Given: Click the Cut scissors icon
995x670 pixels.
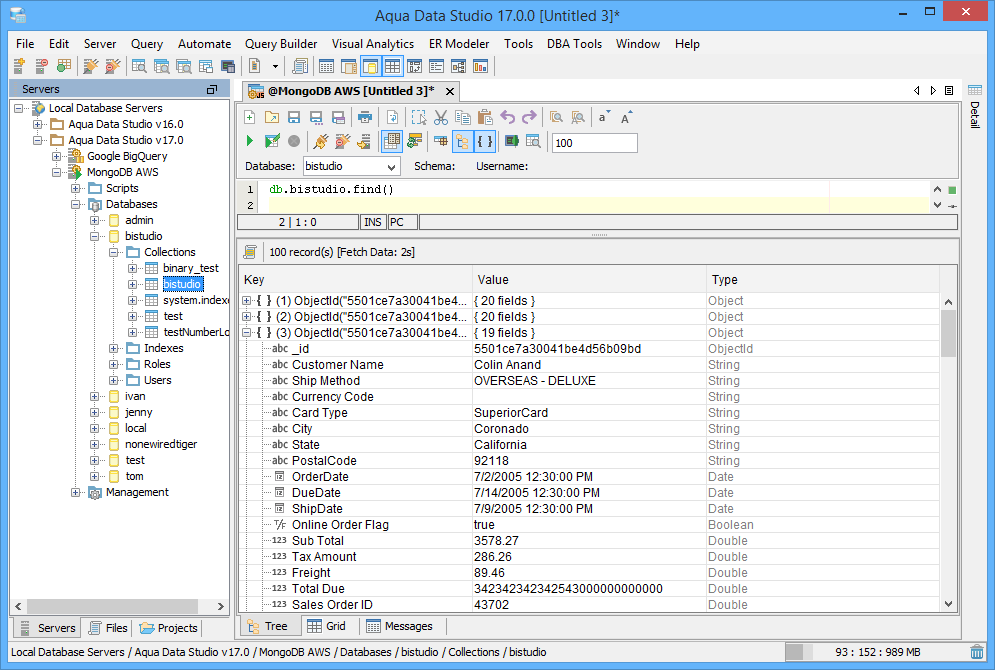Looking at the screenshot, I should pyautogui.click(x=441, y=117).
